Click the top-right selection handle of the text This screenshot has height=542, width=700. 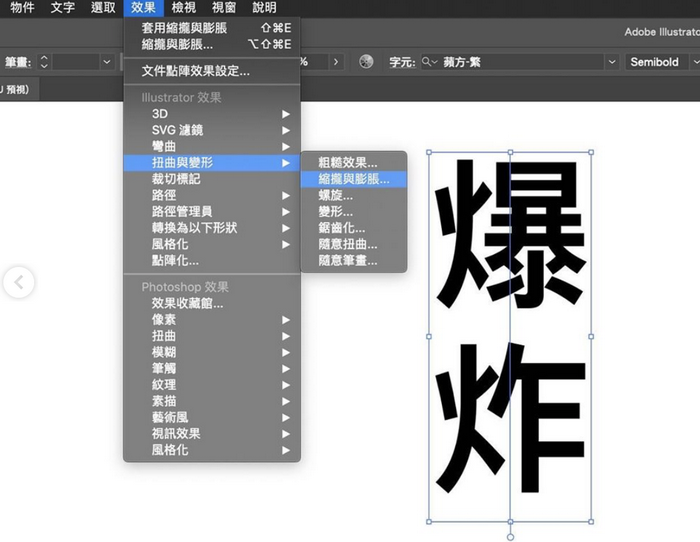(x=591, y=153)
